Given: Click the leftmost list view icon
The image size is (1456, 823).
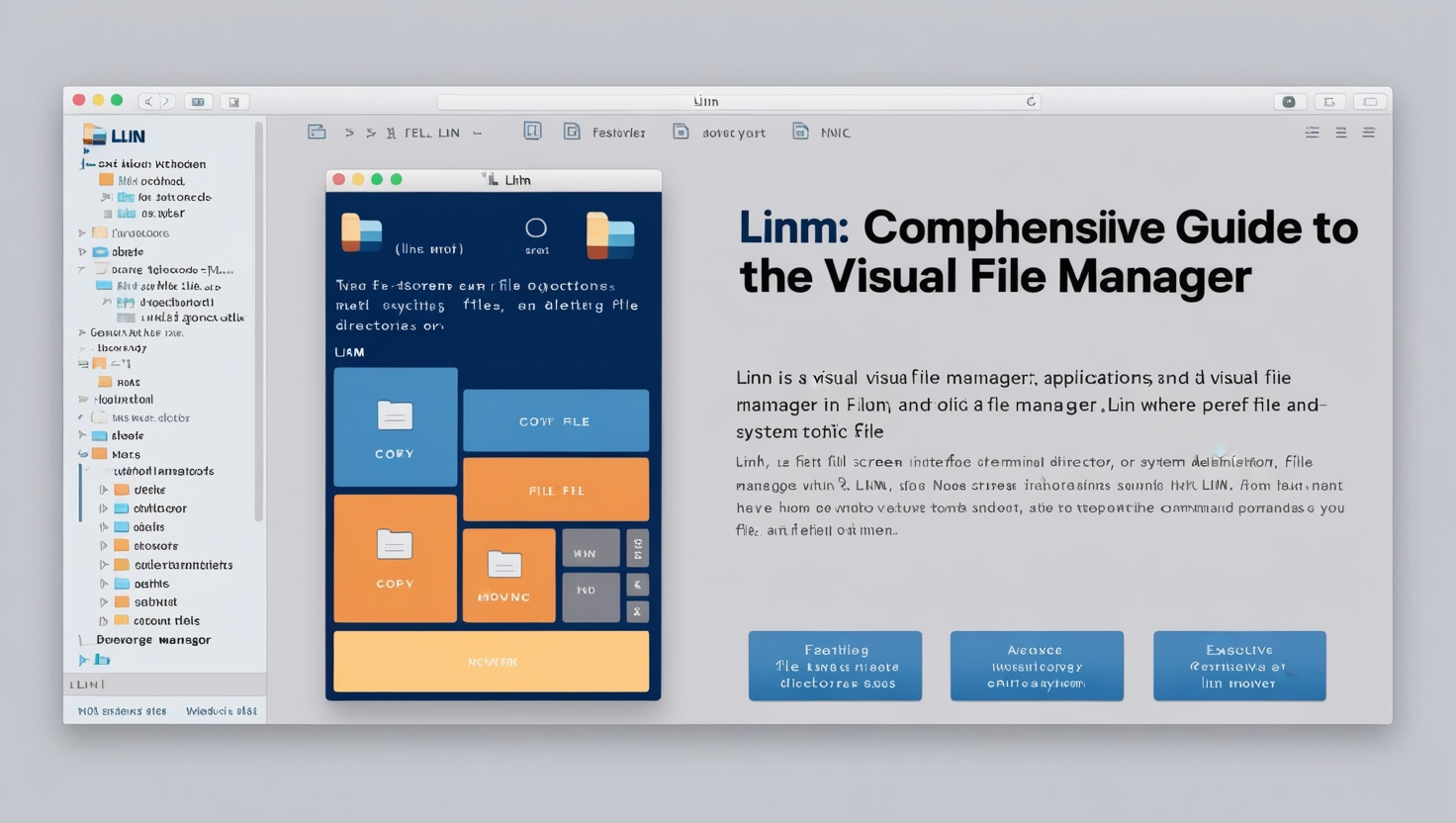Looking at the screenshot, I should pos(1313,132).
